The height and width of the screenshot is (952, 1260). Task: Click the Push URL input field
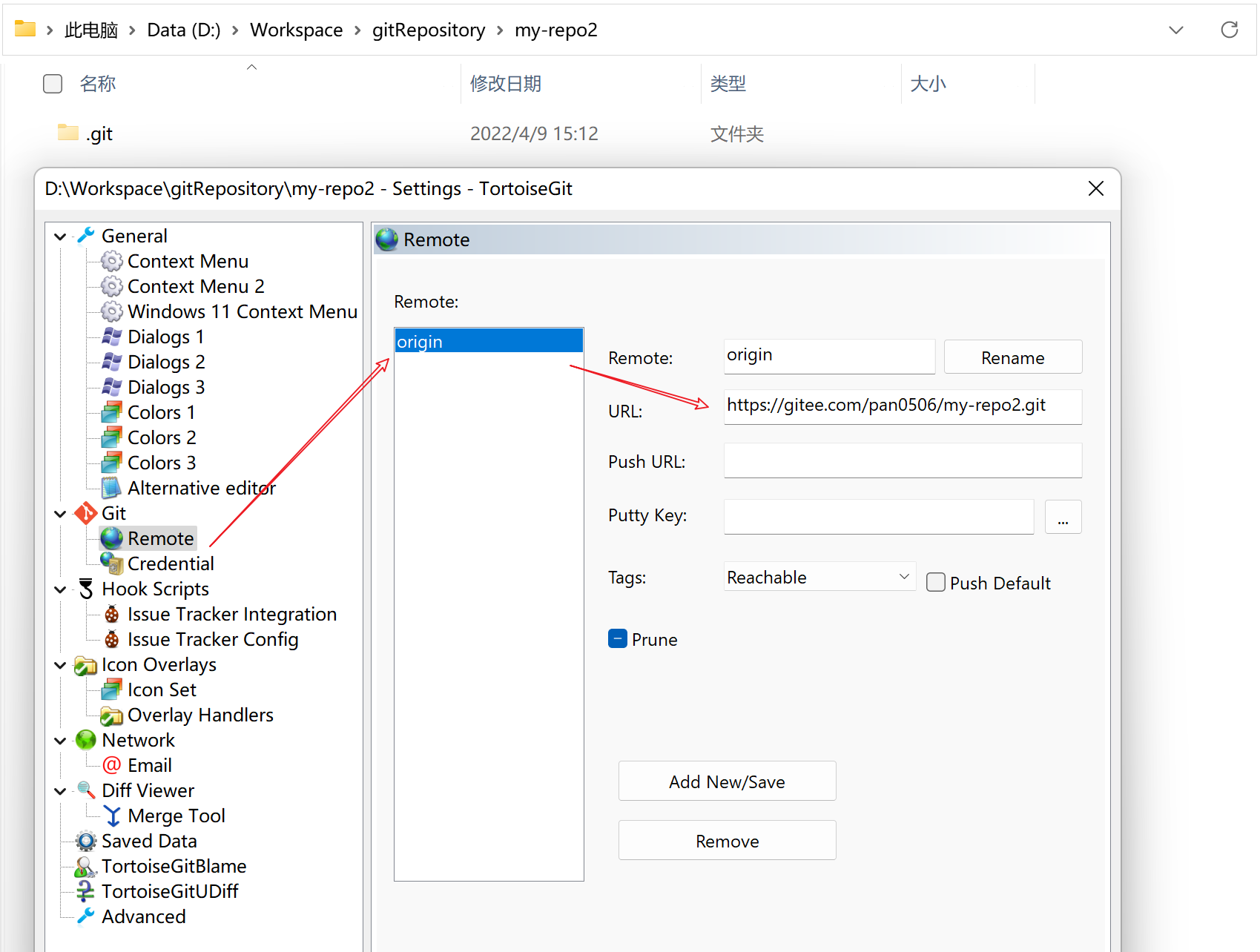click(902, 461)
